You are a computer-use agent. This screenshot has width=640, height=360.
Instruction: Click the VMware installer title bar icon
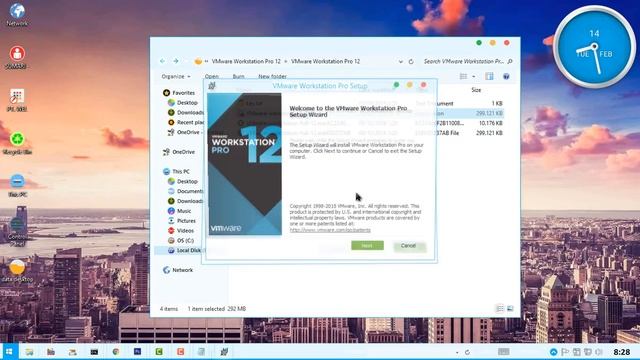click(212, 85)
